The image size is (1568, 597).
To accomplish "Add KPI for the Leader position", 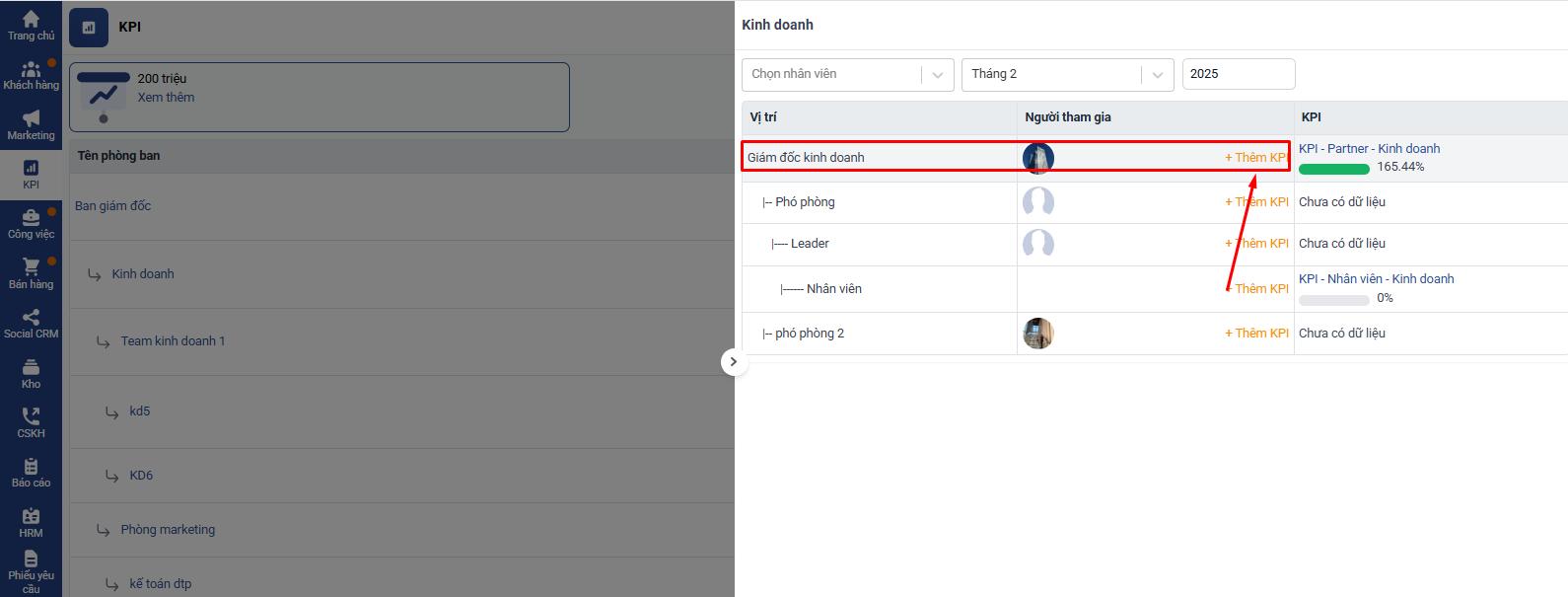I will pos(1256,244).
